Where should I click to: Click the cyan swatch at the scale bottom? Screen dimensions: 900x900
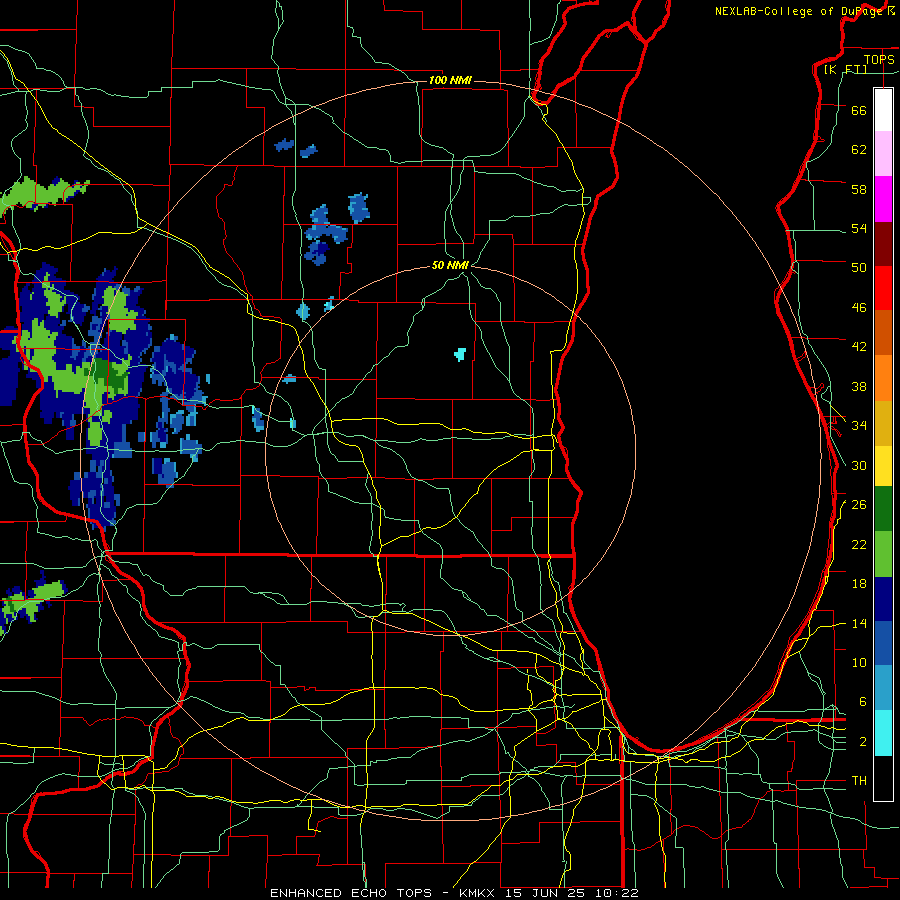tap(883, 733)
